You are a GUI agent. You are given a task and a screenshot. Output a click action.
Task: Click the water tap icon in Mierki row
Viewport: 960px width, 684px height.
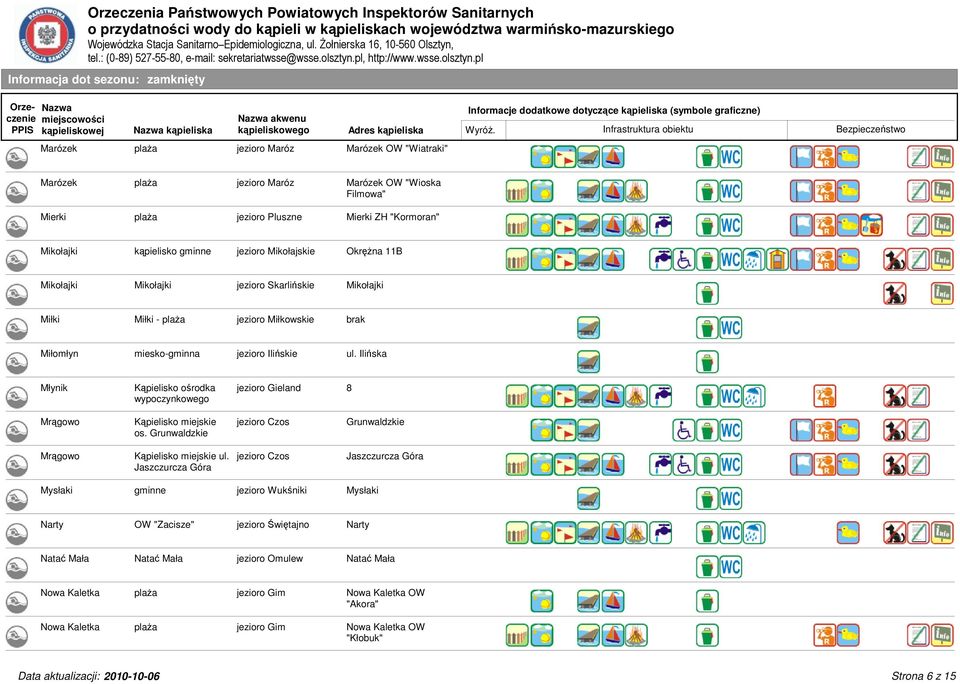pyautogui.click(x=661, y=225)
